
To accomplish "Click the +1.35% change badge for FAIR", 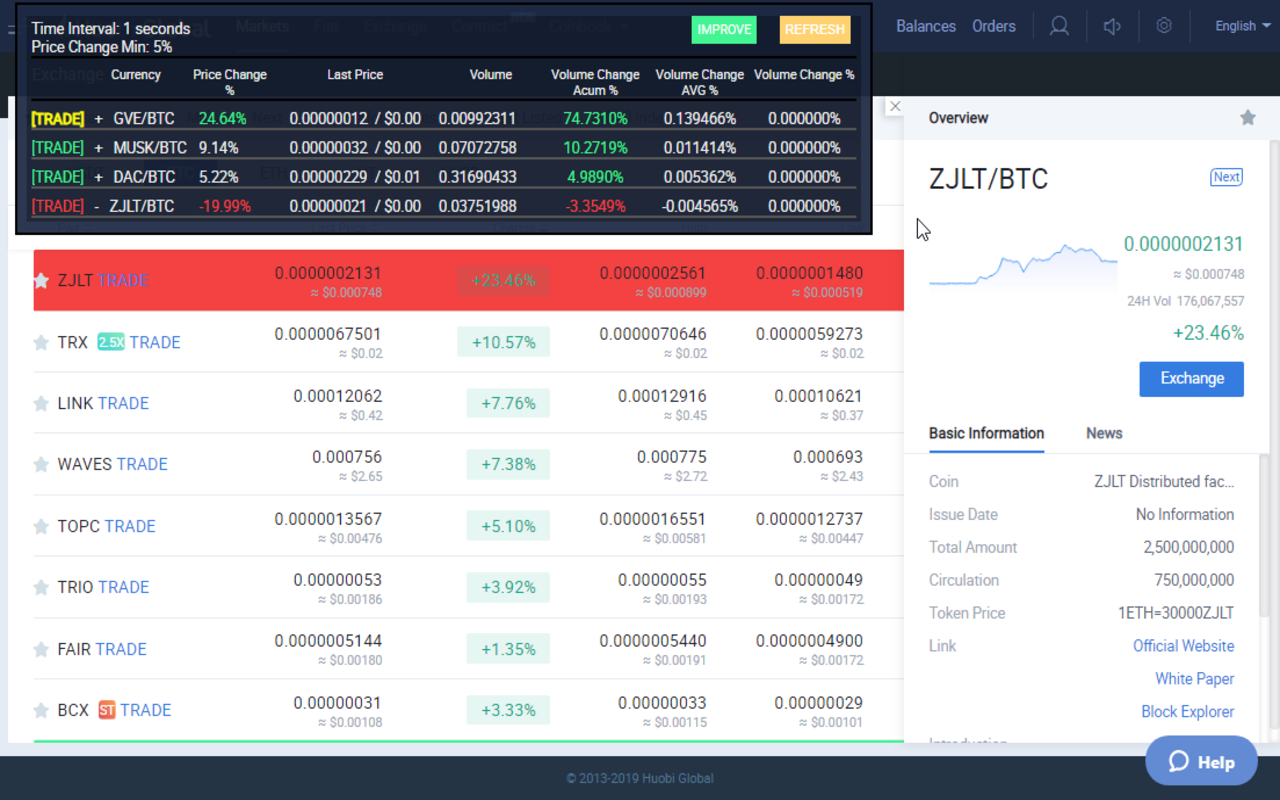I will tap(508, 649).
